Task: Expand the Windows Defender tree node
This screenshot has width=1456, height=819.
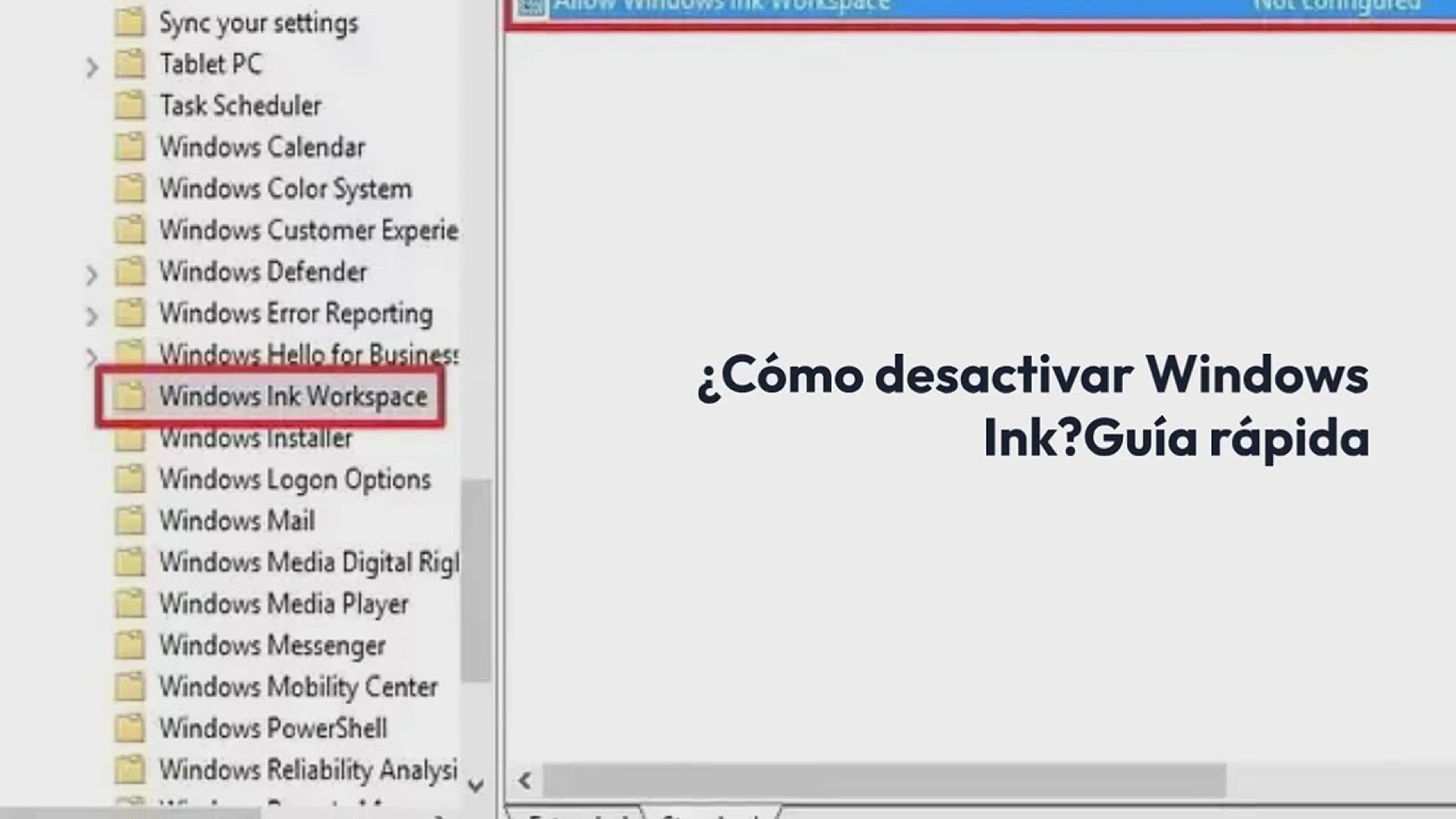Action: click(x=92, y=275)
